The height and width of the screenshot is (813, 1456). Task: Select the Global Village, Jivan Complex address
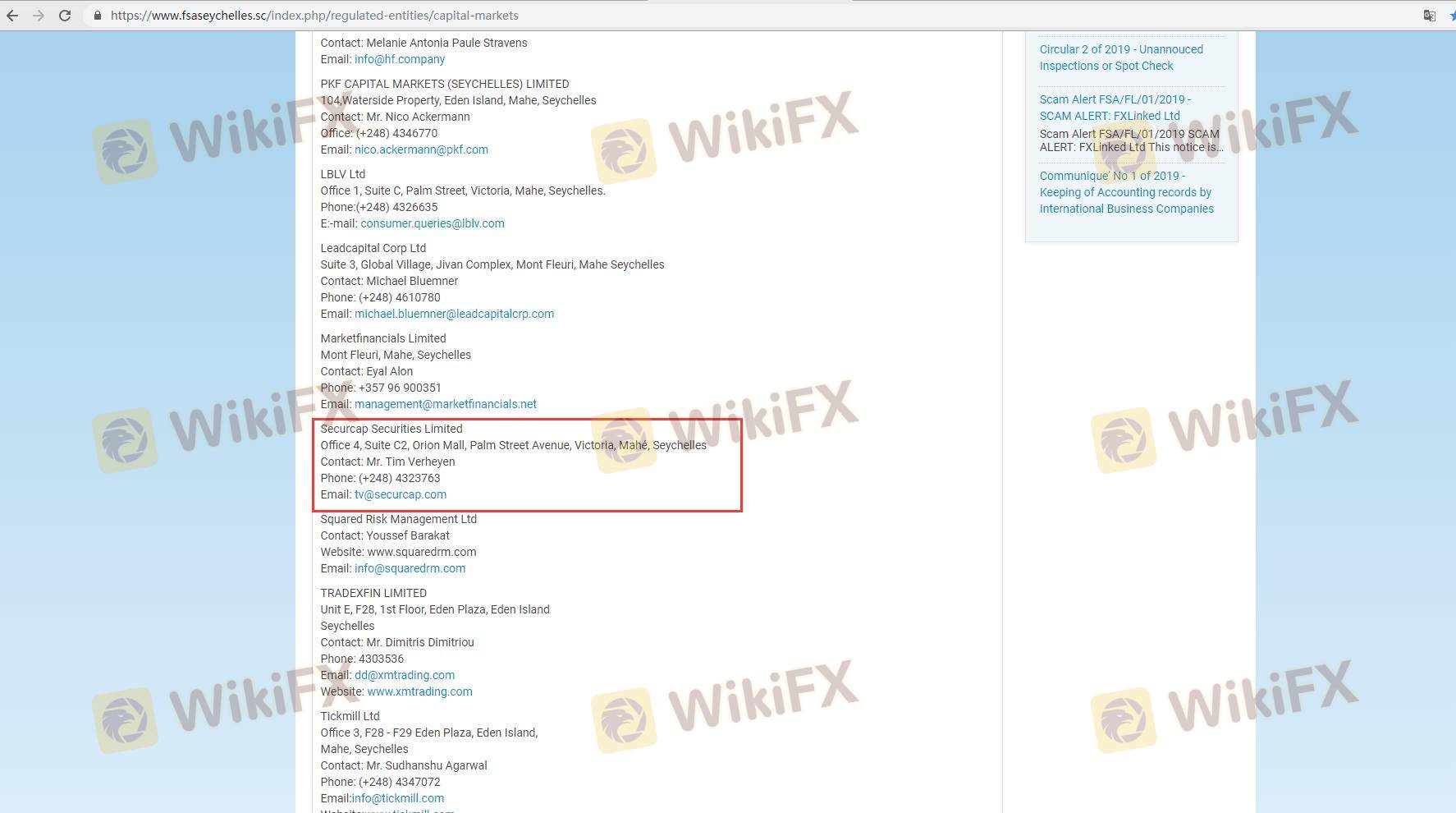click(x=492, y=264)
